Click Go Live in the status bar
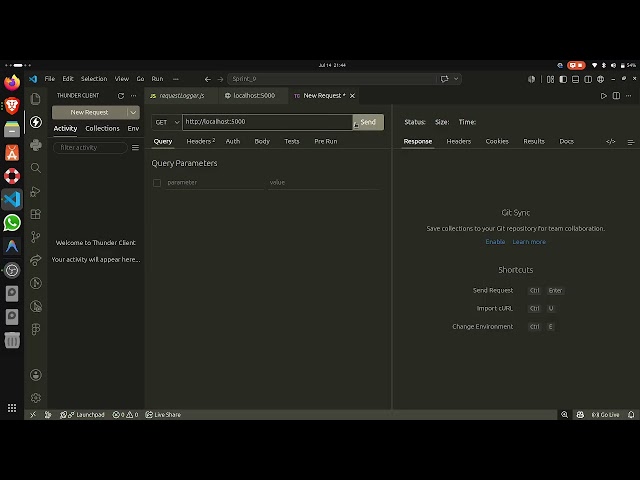This screenshot has width=640, height=480. (x=605, y=414)
